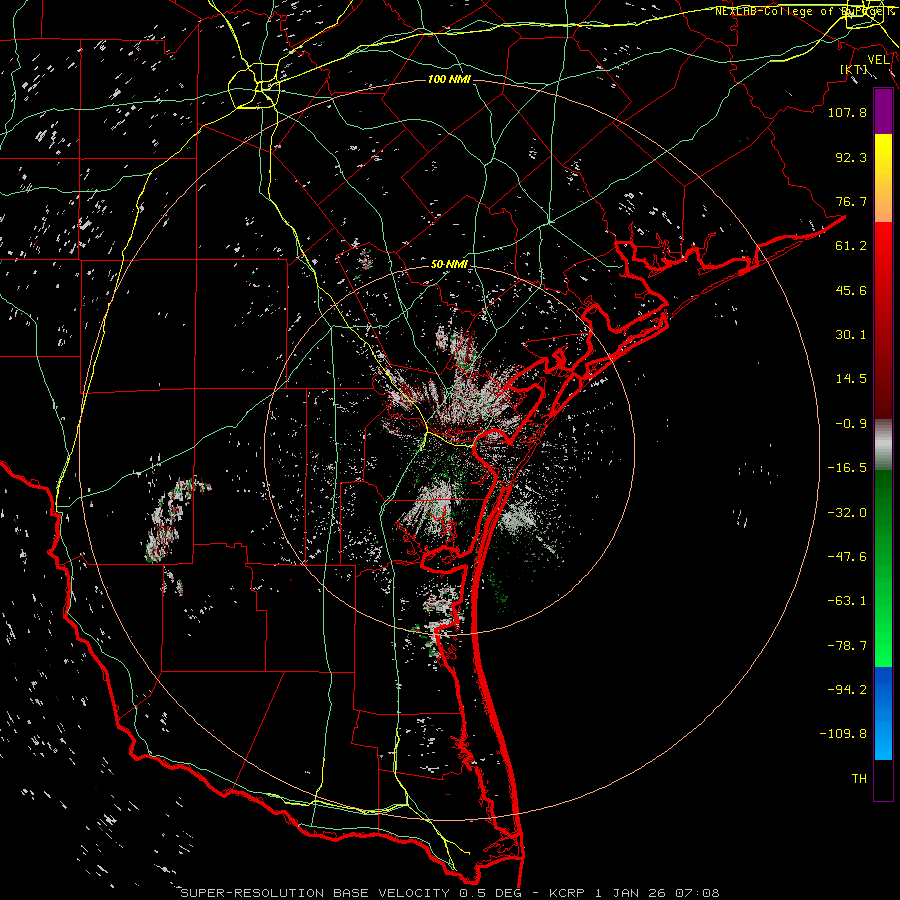Click the blue segment of the color bar
The image size is (900, 900).
click(x=883, y=713)
